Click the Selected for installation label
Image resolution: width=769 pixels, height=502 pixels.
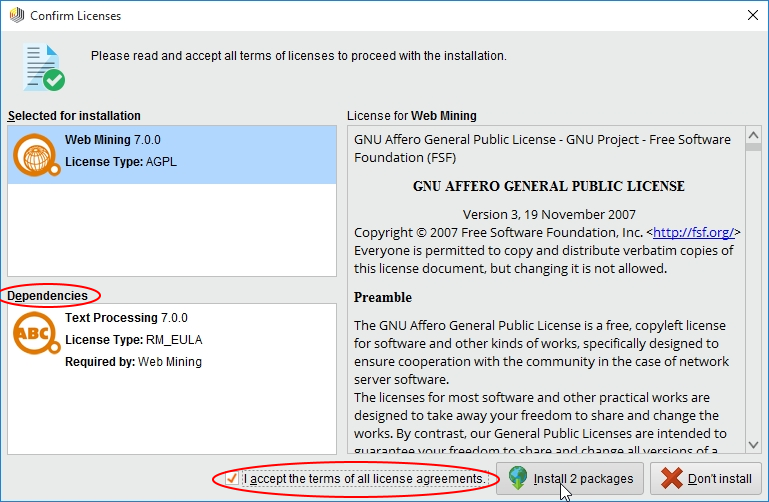click(74, 116)
